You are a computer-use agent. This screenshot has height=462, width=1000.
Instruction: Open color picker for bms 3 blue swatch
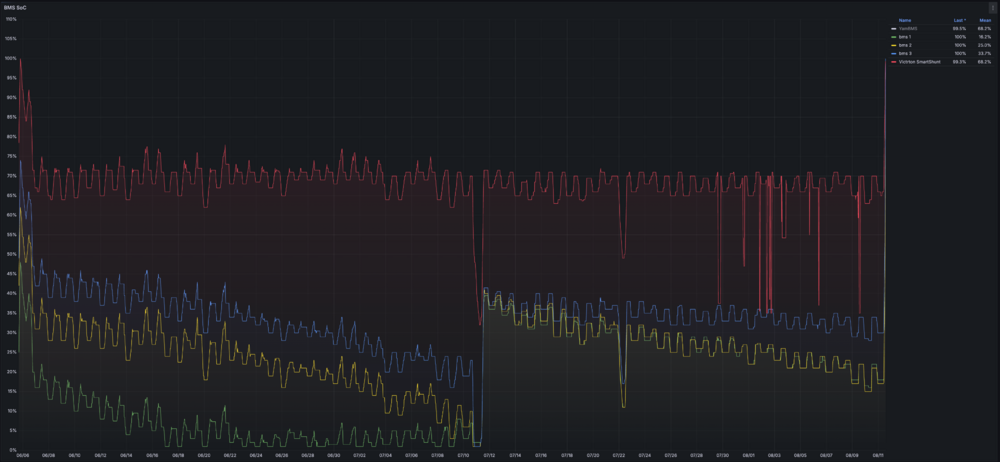893,54
